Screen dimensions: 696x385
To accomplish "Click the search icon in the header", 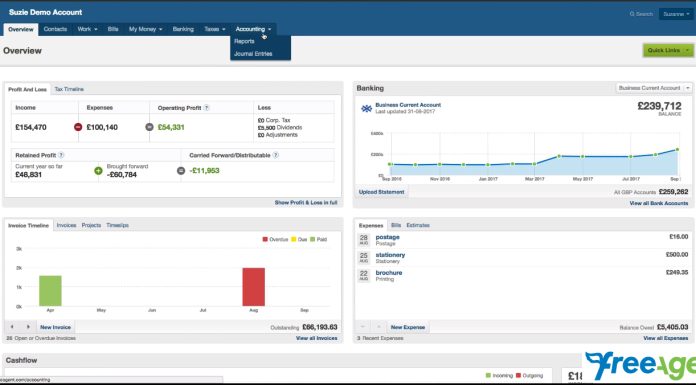I will pos(632,14).
